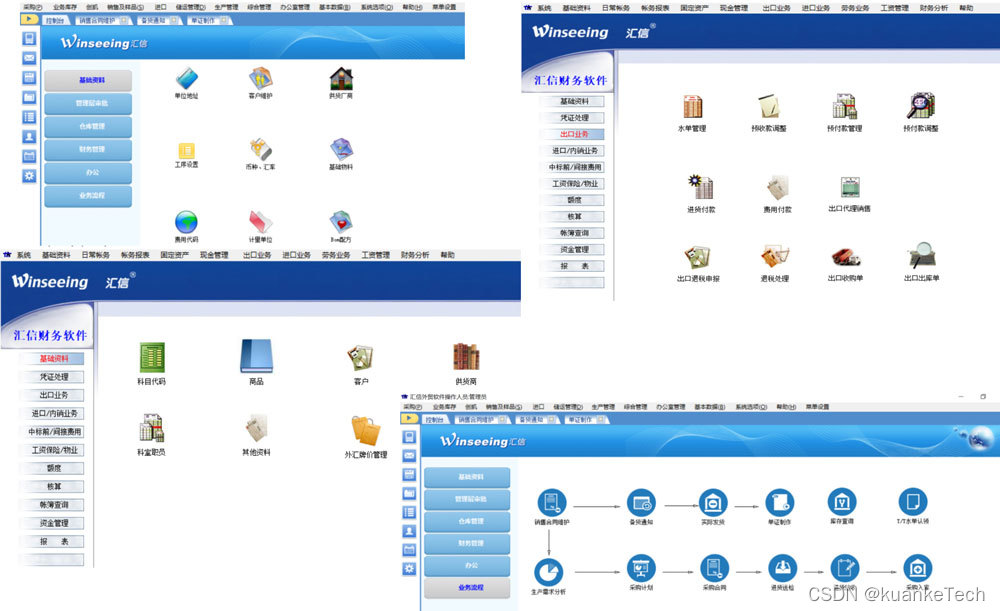
Task: Open the 客户维护 icon
Action: 260,79
